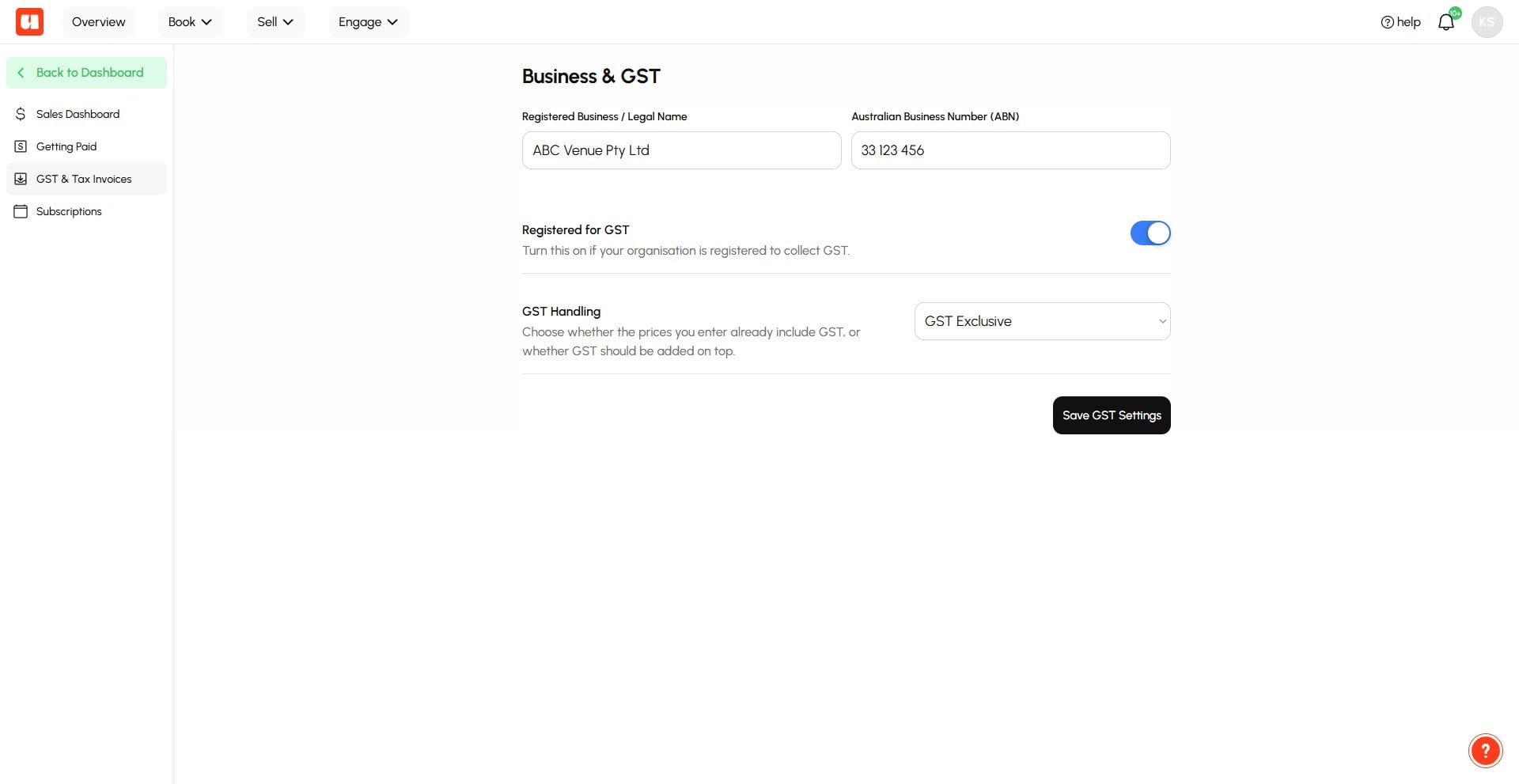The width and height of the screenshot is (1519, 784).
Task: Focus the Registered Business Legal Name field
Action: [681, 150]
